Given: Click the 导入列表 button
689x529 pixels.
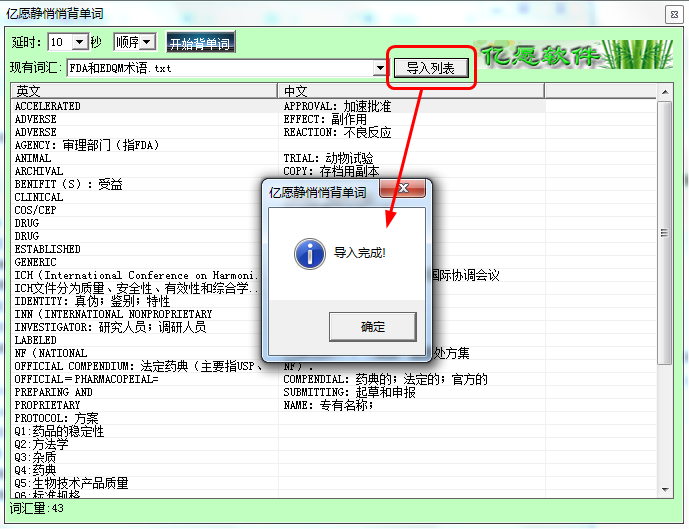Looking at the screenshot, I should tap(431, 68).
